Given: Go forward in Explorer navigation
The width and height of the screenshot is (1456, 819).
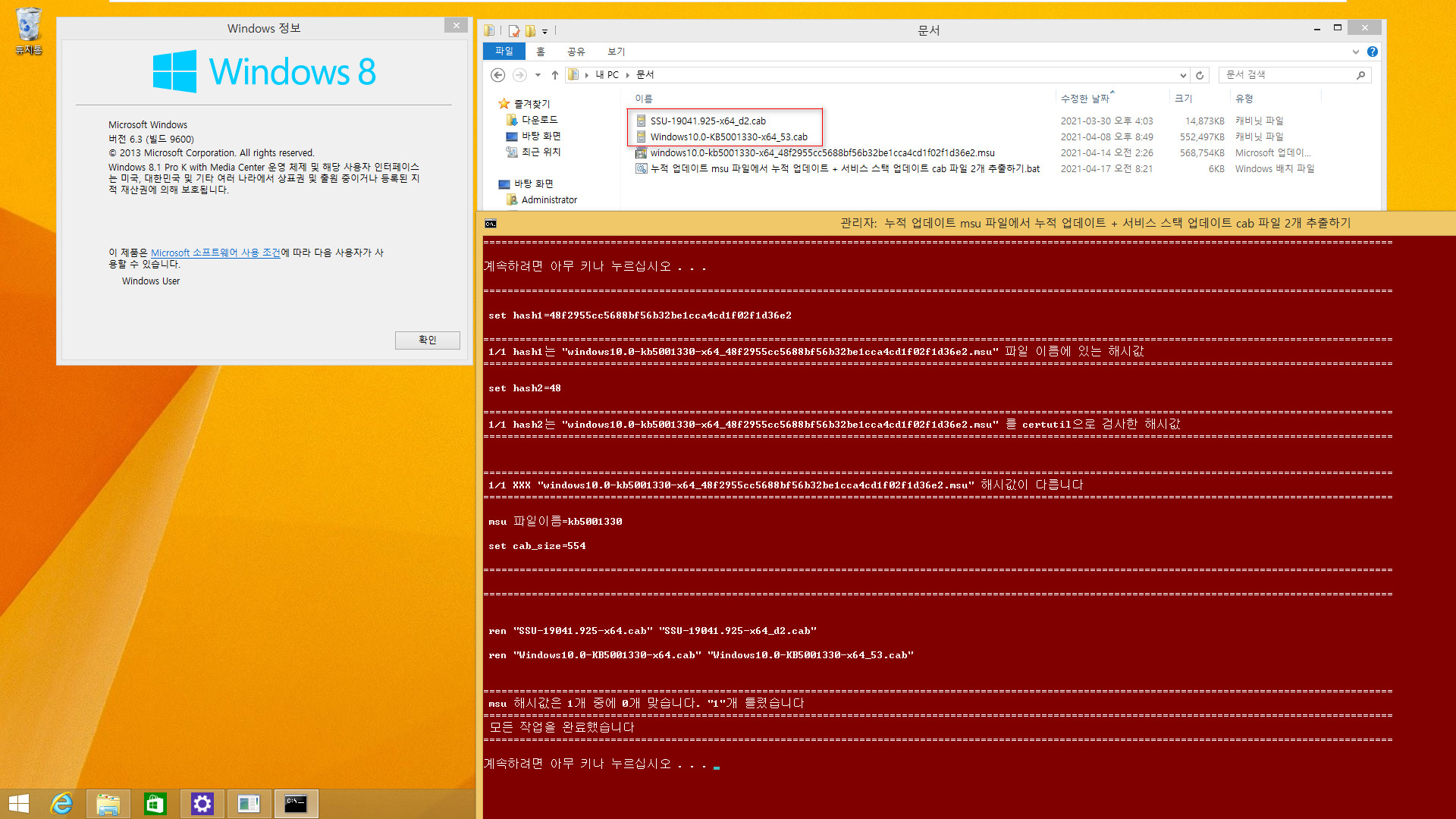Looking at the screenshot, I should click(519, 74).
